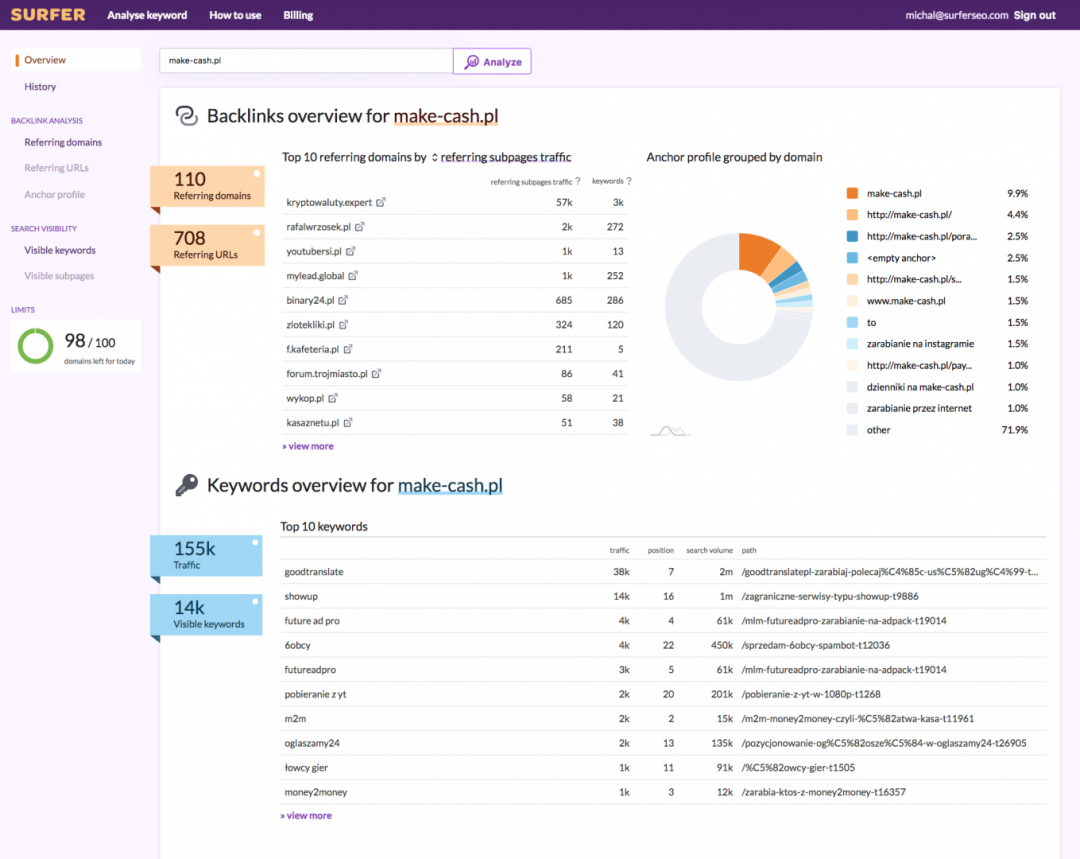Open the Billing menu item
The height and width of the screenshot is (859, 1080).
298,15
